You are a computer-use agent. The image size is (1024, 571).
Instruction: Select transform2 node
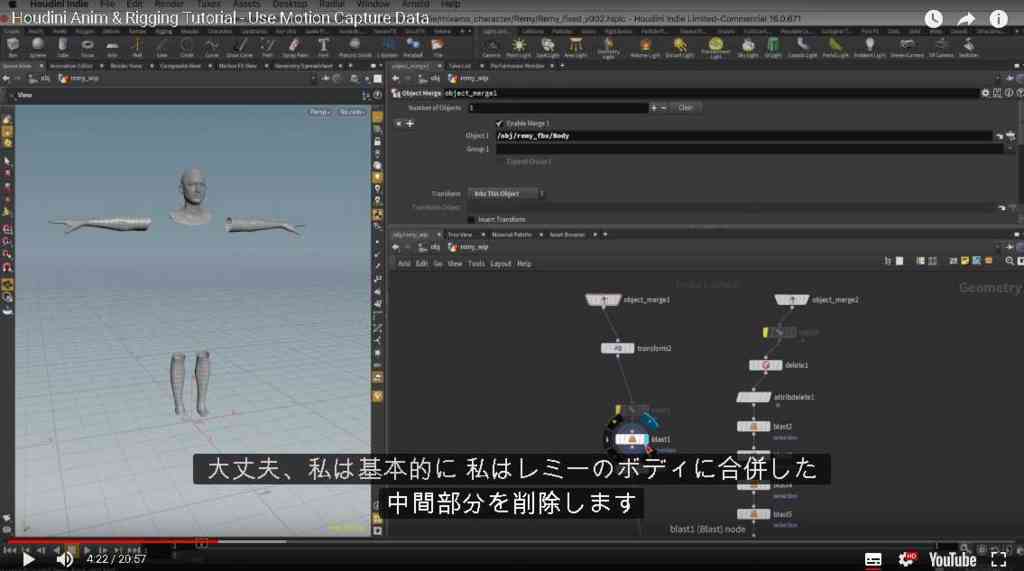click(x=617, y=348)
